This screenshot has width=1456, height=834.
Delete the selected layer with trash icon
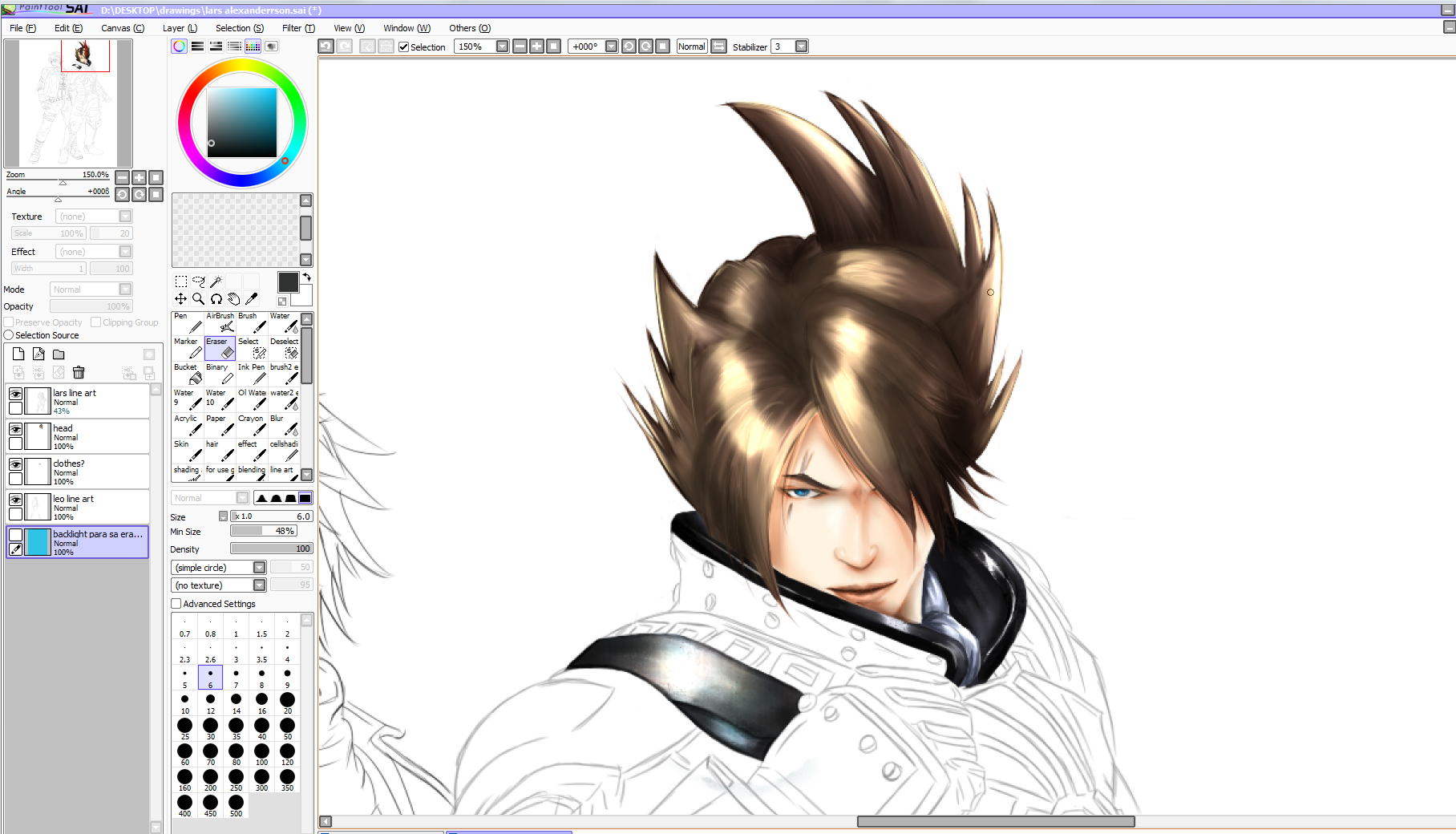pos(79,372)
